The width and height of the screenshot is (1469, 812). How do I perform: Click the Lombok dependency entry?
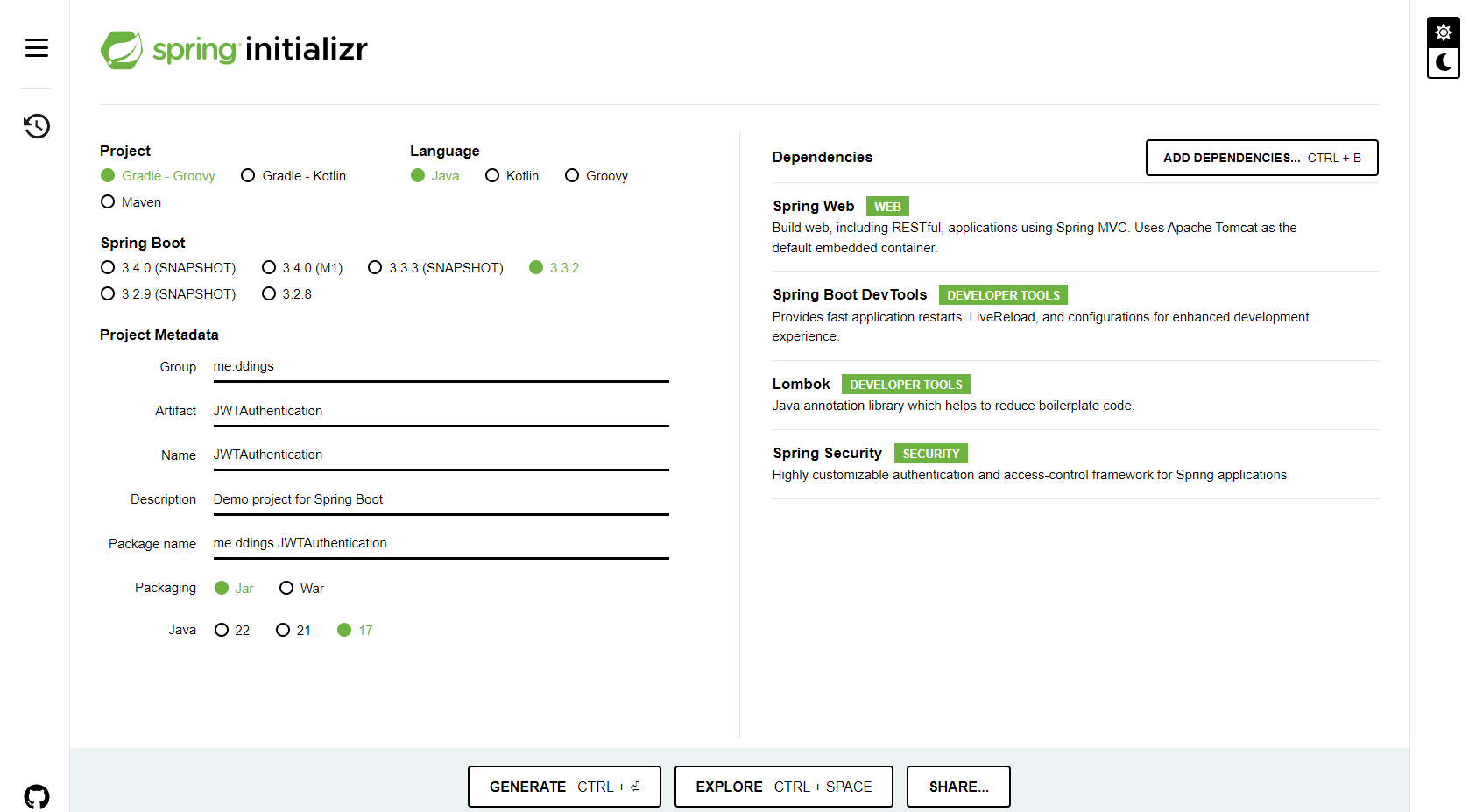click(1075, 395)
